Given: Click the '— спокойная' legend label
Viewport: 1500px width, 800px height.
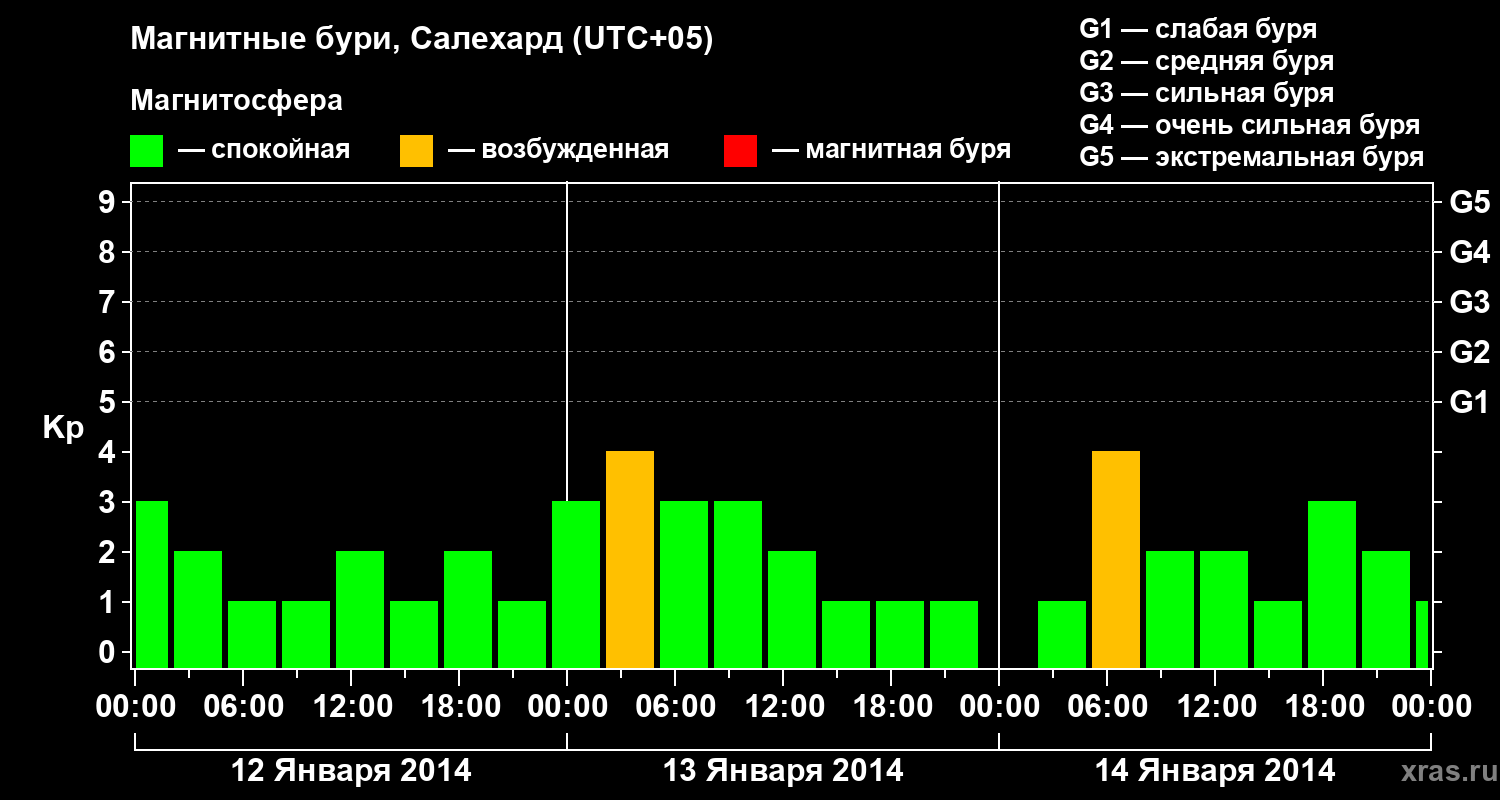Looking at the screenshot, I should [264, 150].
